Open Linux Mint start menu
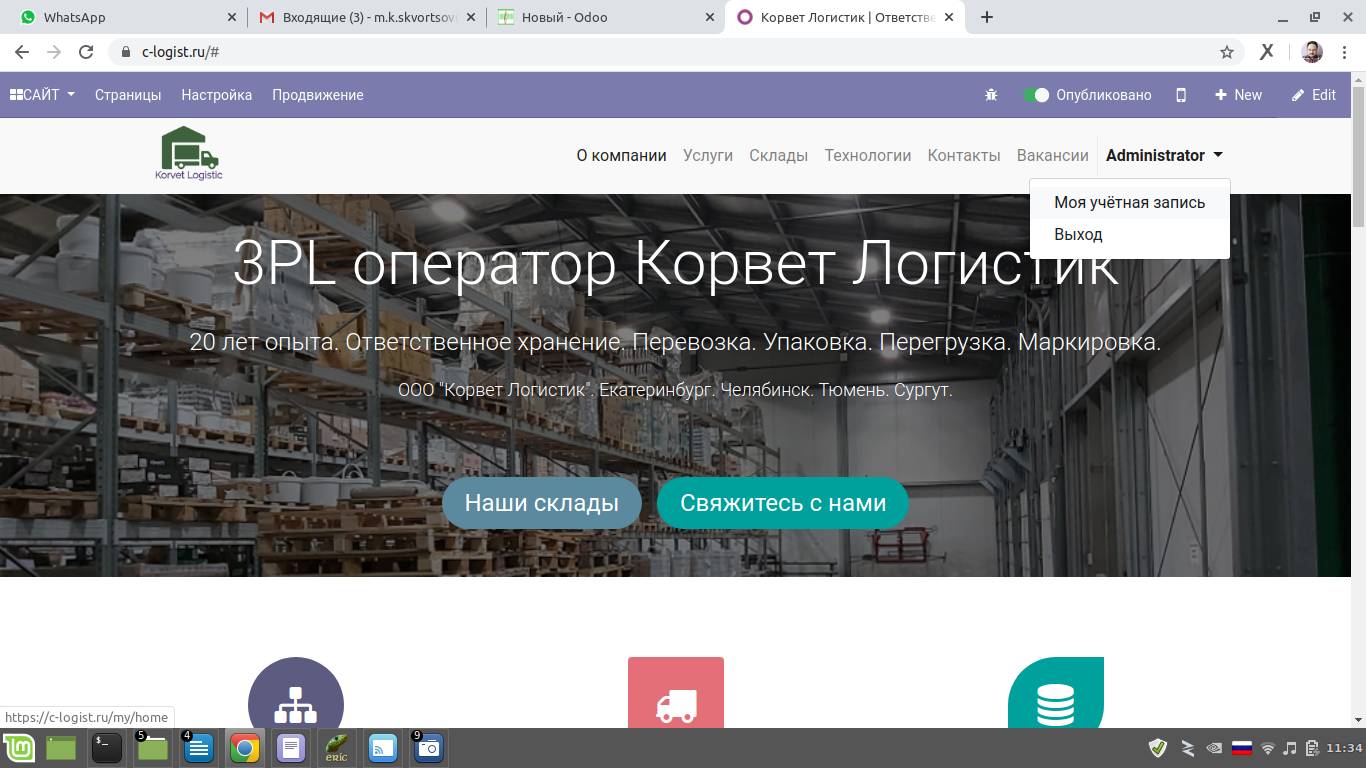This screenshot has height=768, width=1366. coord(18,748)
